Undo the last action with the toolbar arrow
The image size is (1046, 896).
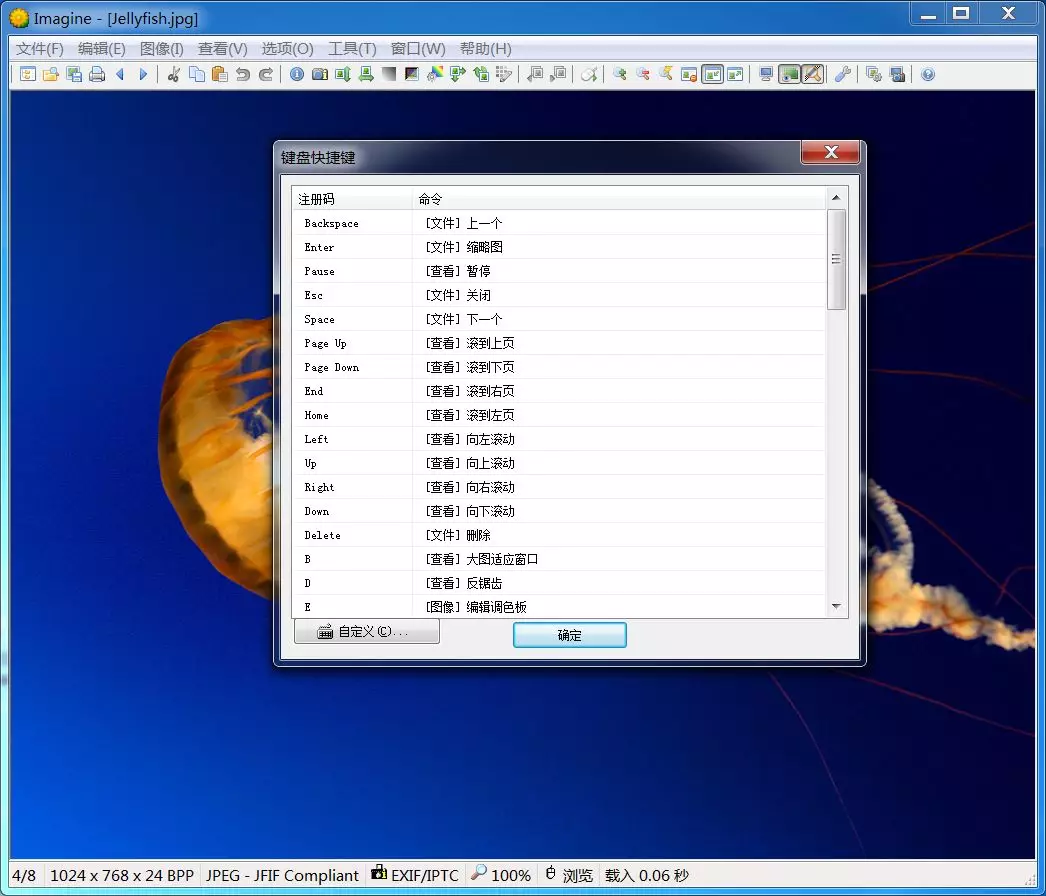pos(243,74)
